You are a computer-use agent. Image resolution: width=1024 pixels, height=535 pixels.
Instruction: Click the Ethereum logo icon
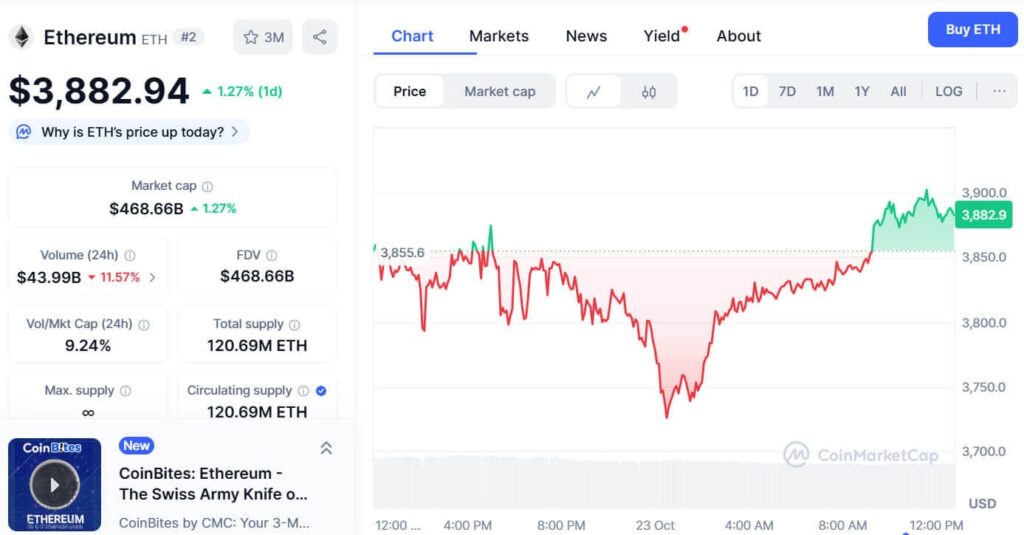pos(21,38)
